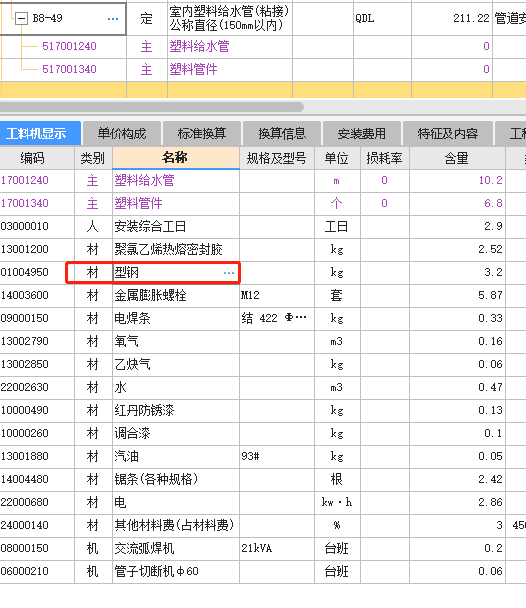Screen dimensions: 526x608
Task: Click 含量 value 10.2
Action: pos(457,180)
